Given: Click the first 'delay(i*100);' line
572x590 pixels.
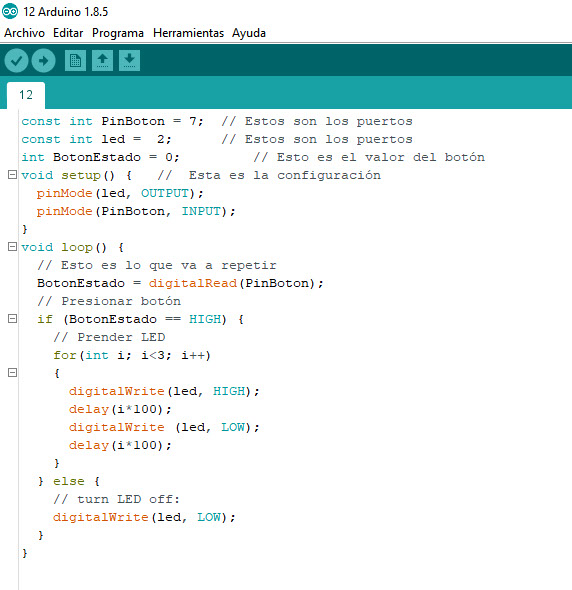Looking at the screenshot, I should (120, 409).
